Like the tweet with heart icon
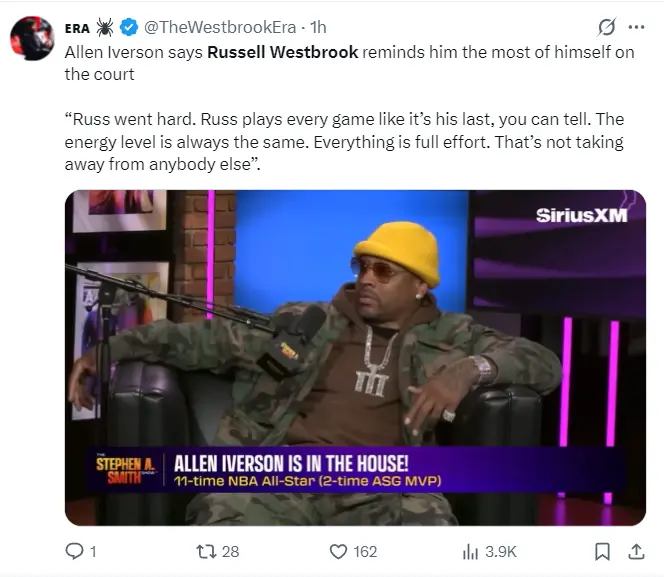This screenshot has width=664, height=577. [x=338, y=552]
